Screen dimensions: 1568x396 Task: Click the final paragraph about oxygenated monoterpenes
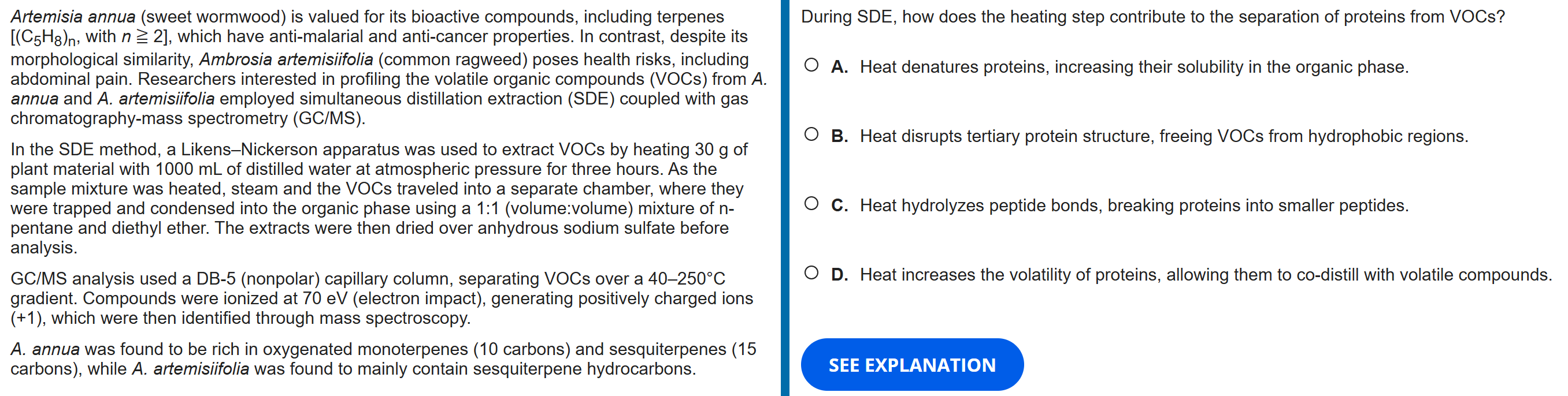377,359
